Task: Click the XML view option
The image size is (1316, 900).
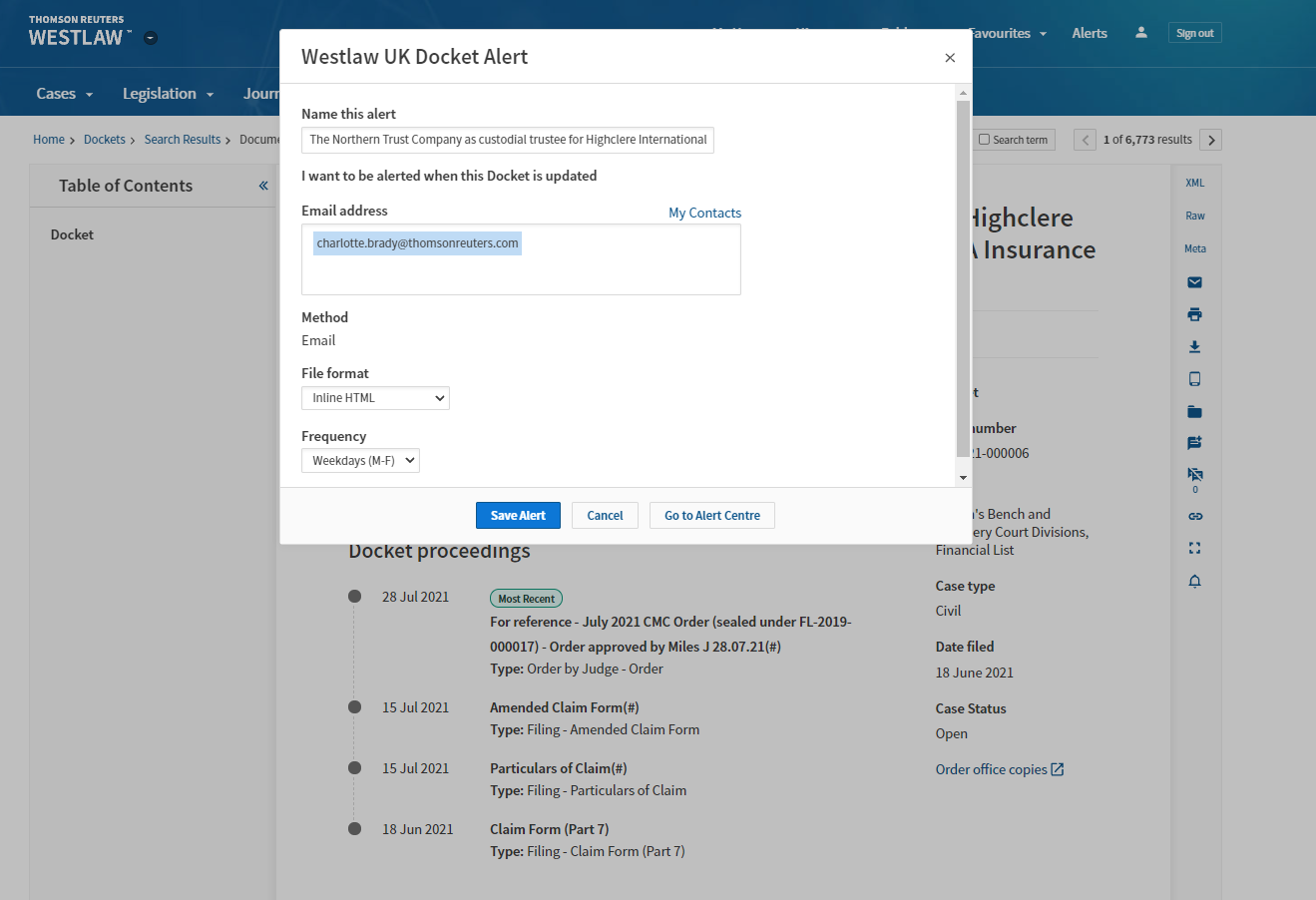Action: pos(1195,183)
